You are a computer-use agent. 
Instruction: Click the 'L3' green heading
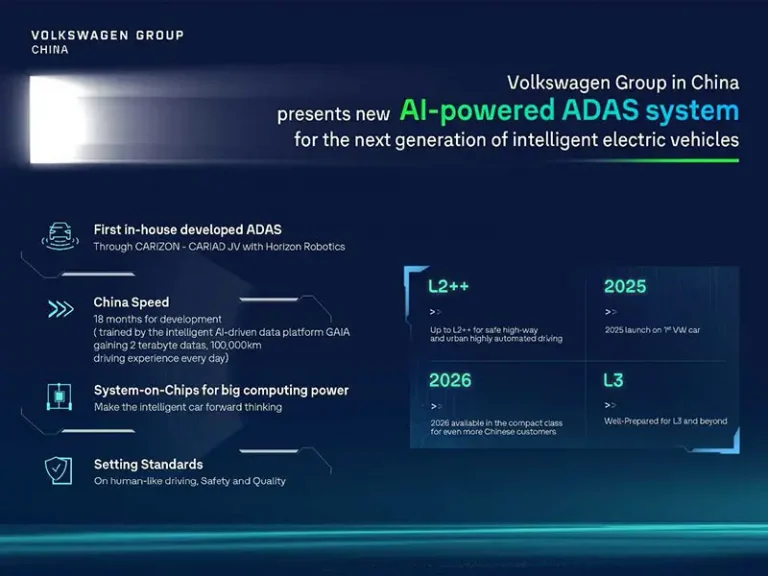click(x=613, y=380)
